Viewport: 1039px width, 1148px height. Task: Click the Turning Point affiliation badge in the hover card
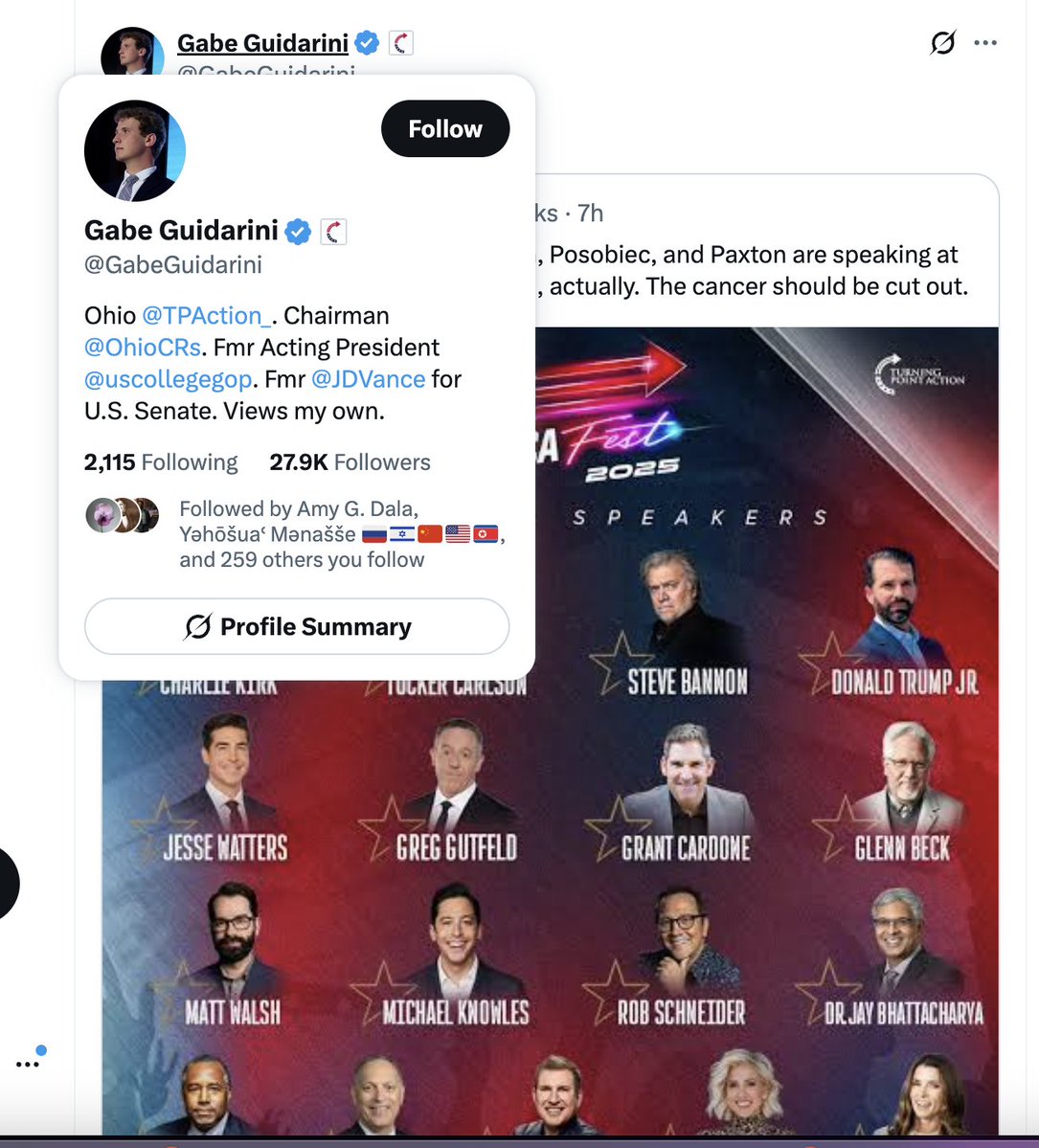coord(333,231)
